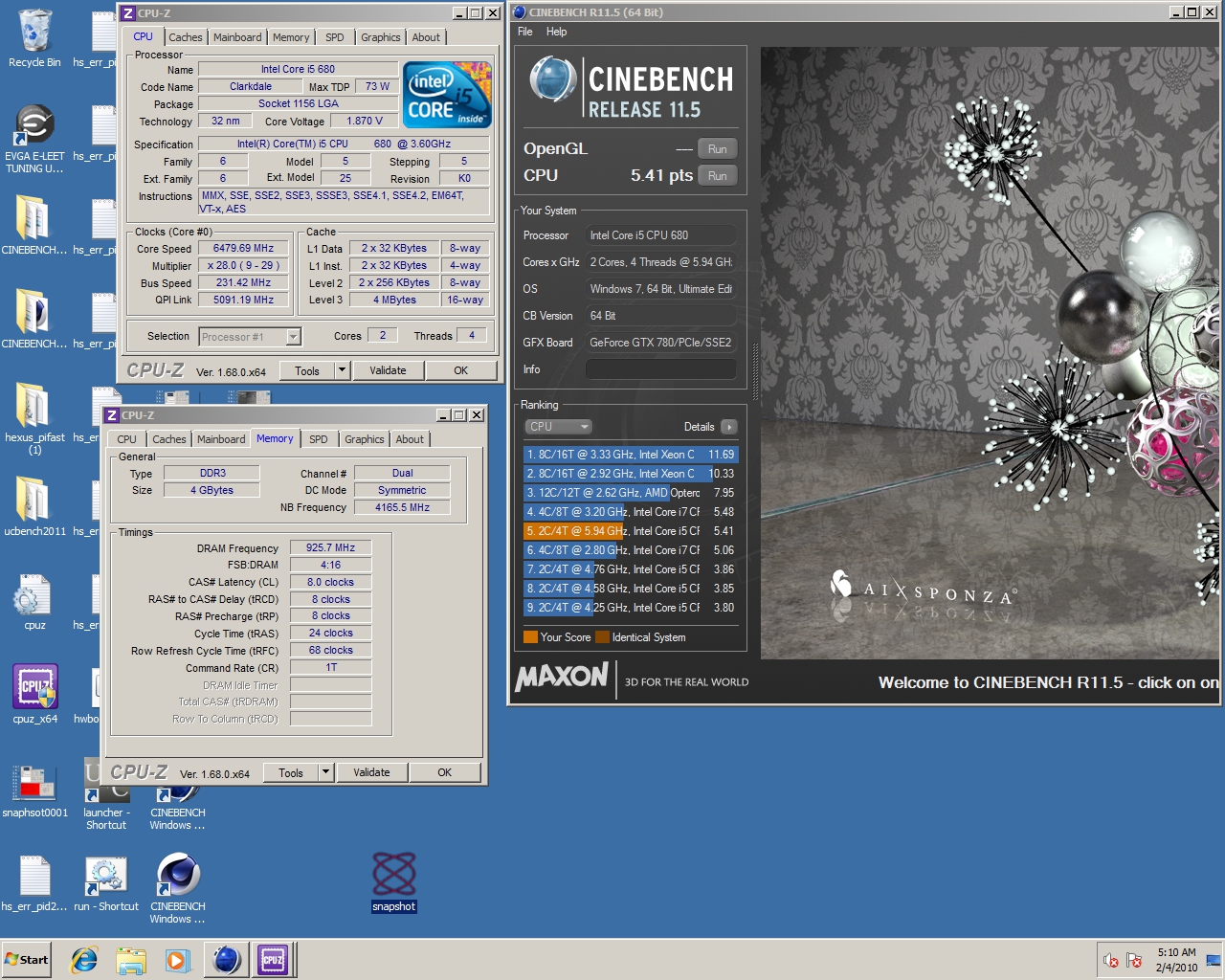
Task: Expand the Tools dropdown arrow in top CPU-Z
Action: pos(342,370)
